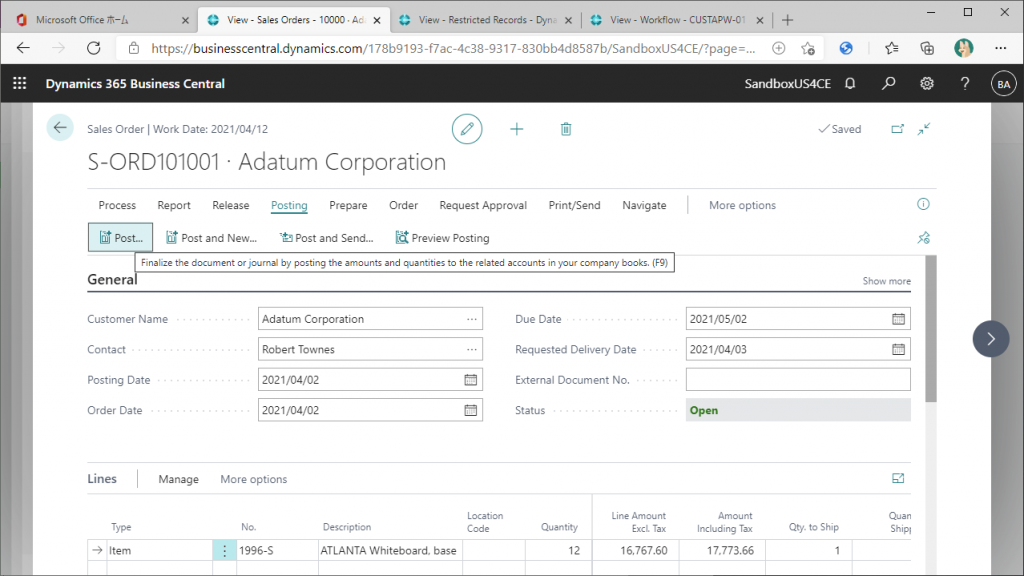Viewport: 1024px width, 576px height.
Task: Open the Request Approval menu
Action: click(x=483, y=205)
